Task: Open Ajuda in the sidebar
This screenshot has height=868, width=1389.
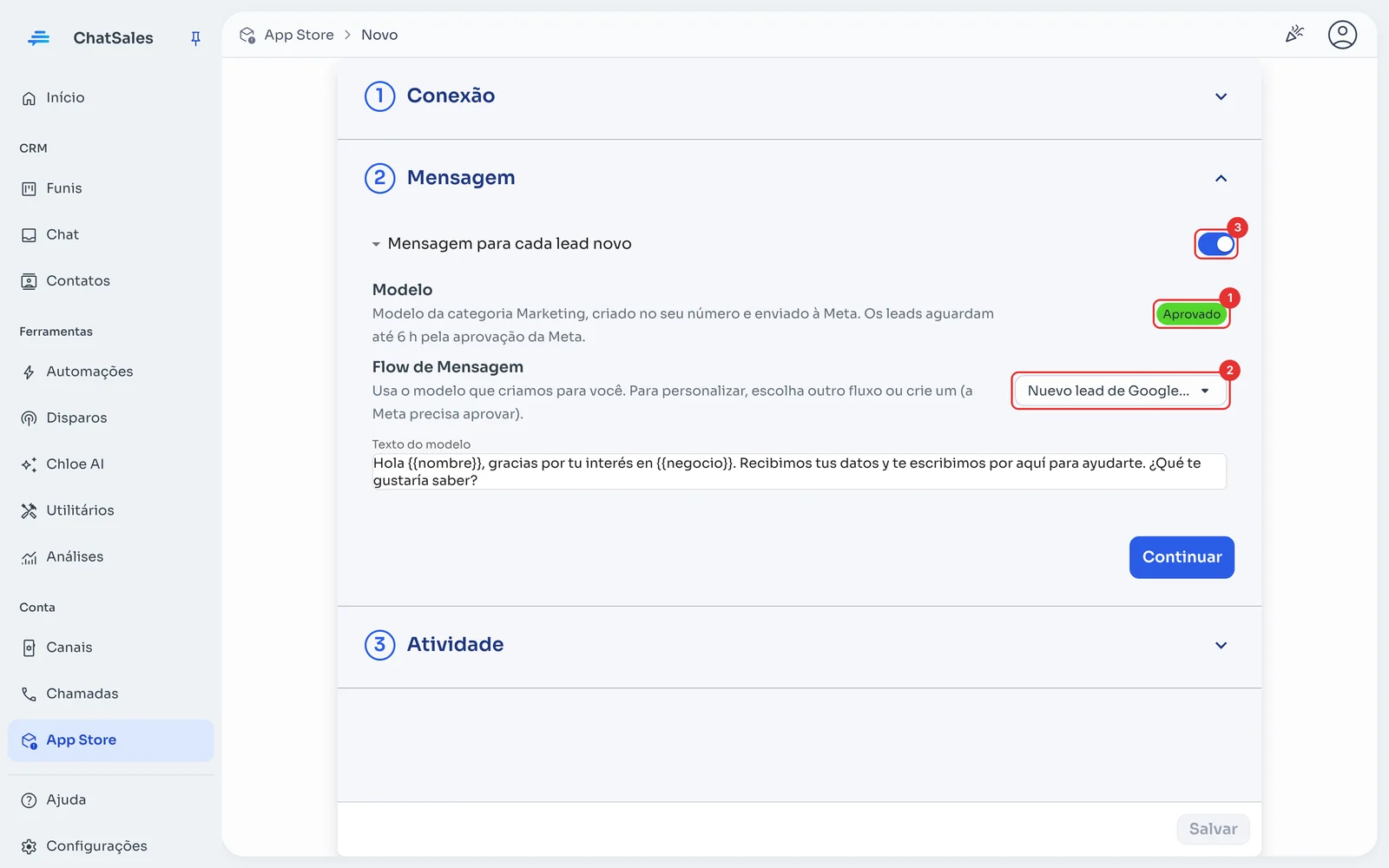Action: point(110,800)
